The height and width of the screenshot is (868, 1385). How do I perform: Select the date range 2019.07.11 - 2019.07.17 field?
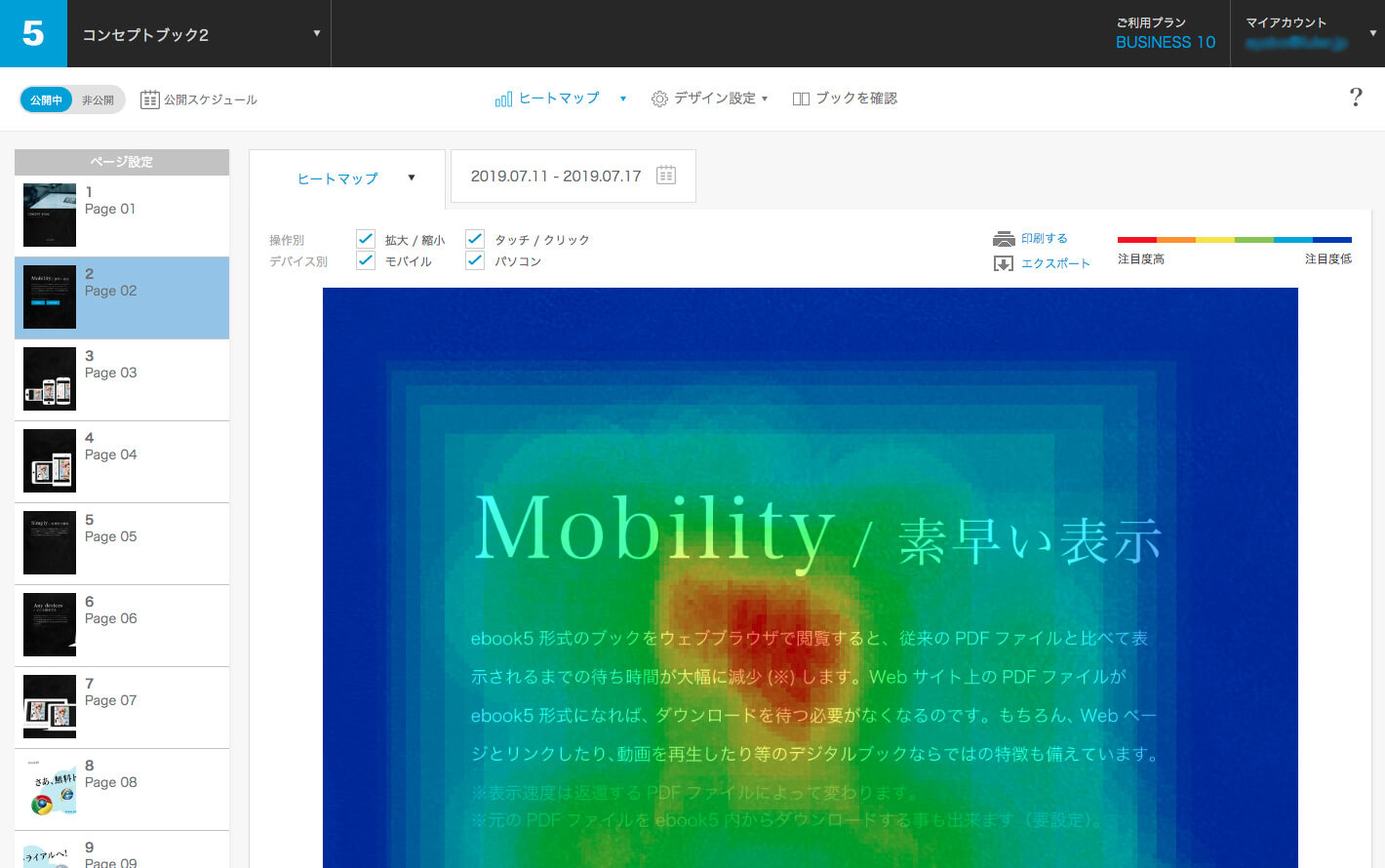574,176
